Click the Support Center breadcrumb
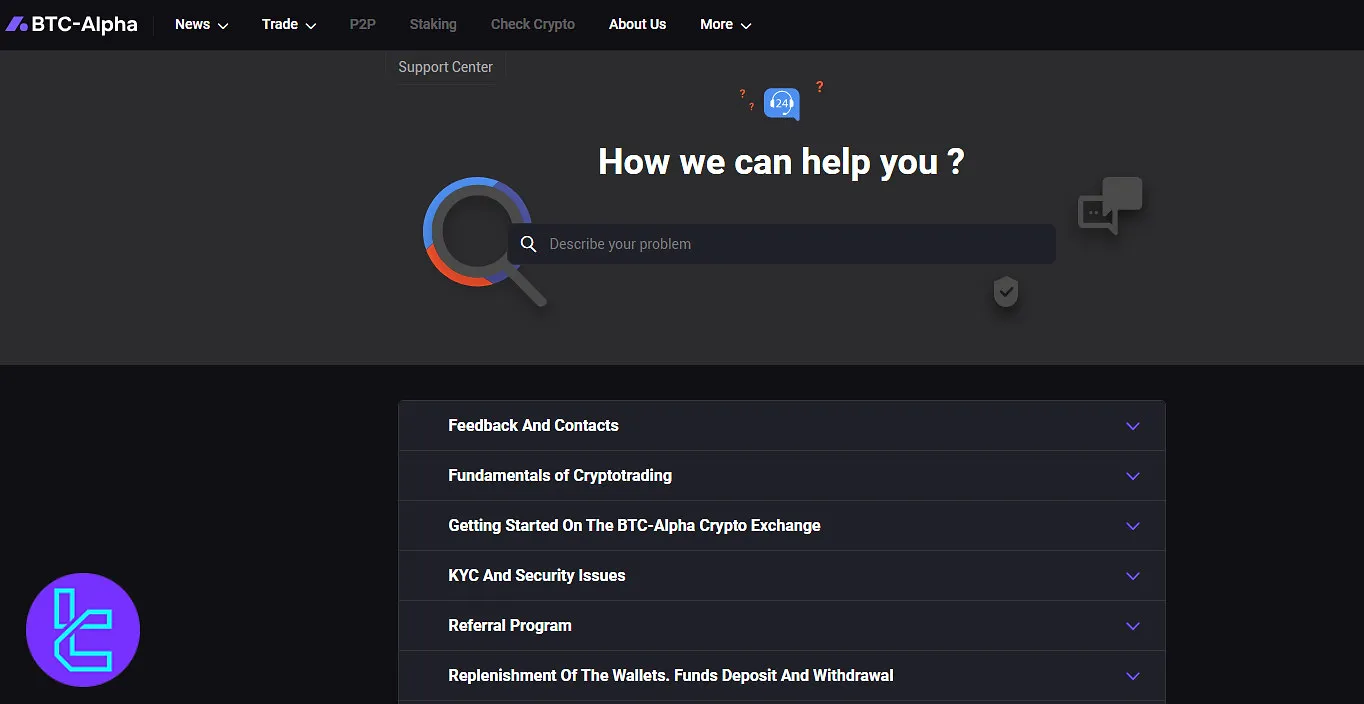Viewport: 1364px width, 704px height. pos(445,67)
